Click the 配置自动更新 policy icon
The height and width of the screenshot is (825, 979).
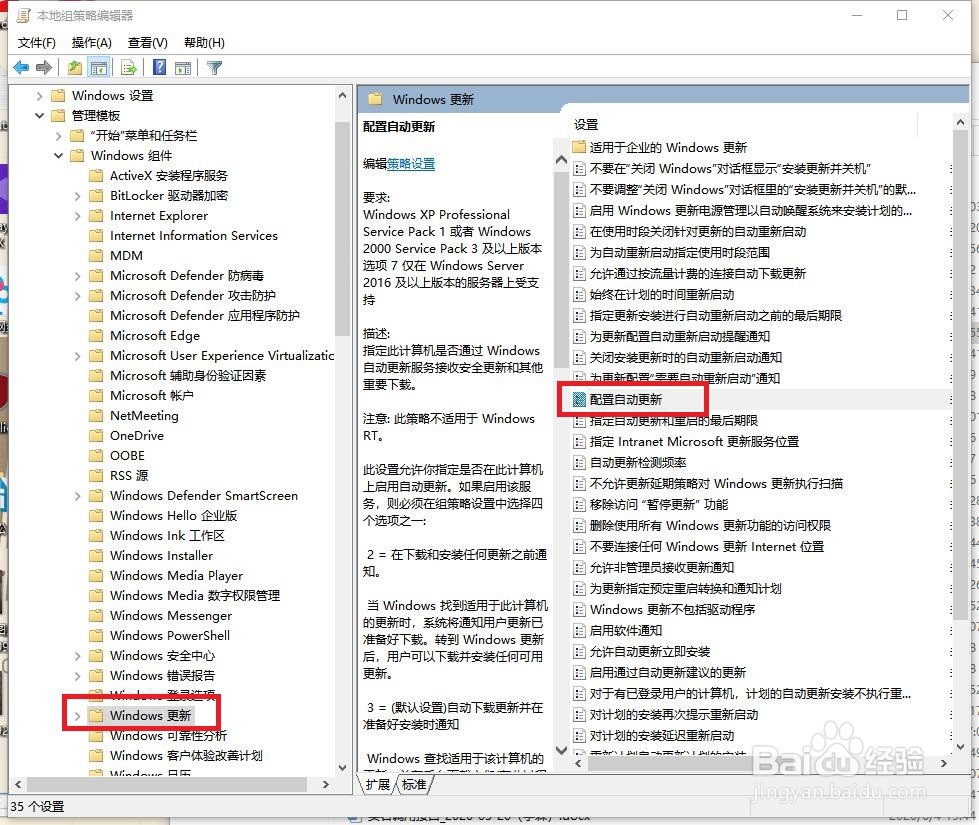pyautogui.click(x=579, y=400)
